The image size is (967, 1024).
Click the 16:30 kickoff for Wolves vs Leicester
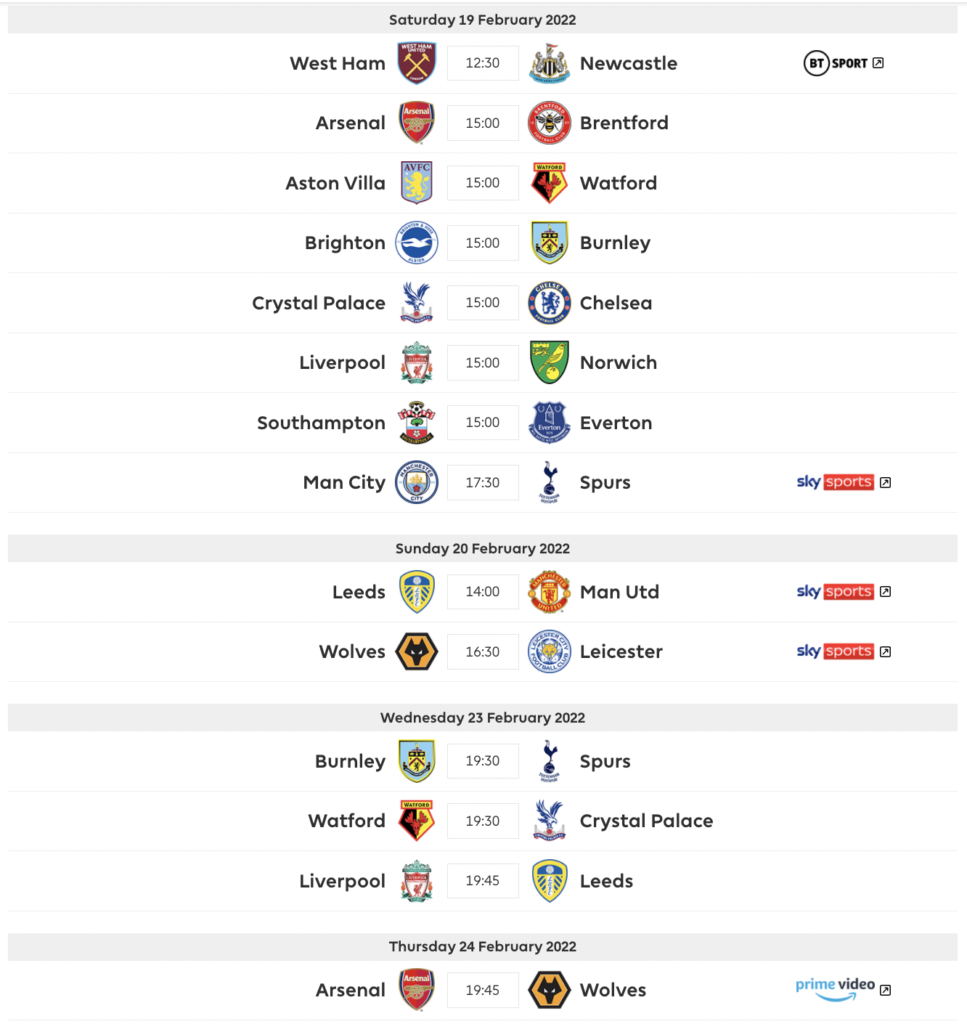click(483, 651)
